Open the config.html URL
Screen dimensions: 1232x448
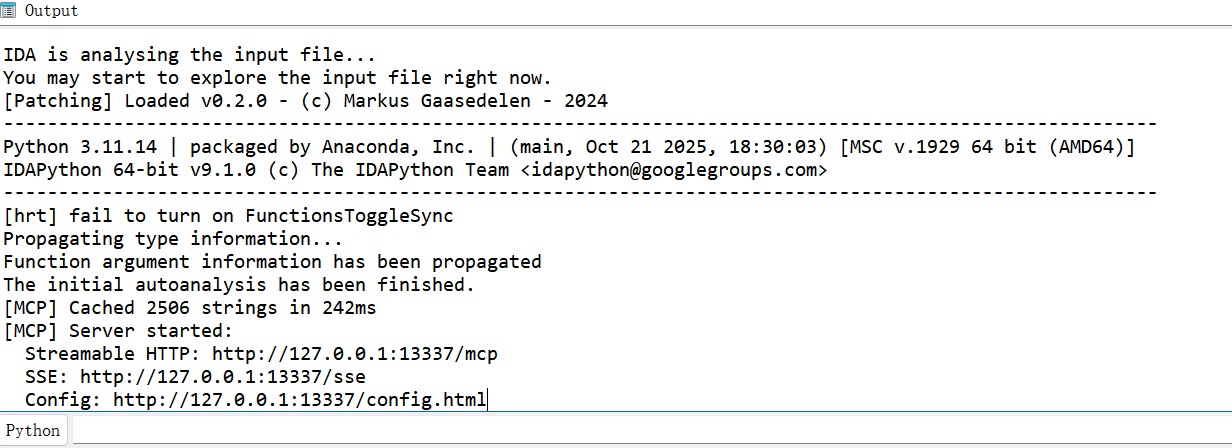(x=299, y=400)
